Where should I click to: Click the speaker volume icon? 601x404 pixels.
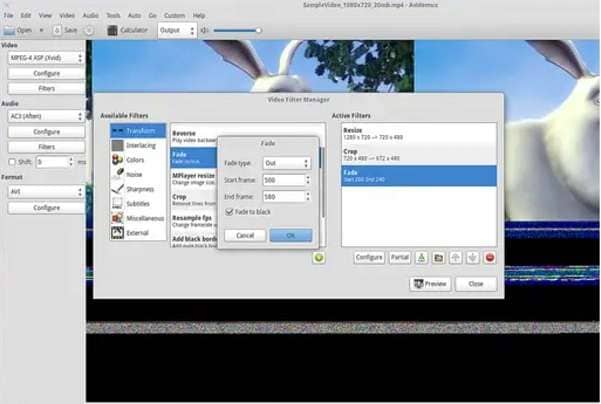click(204, 30)
